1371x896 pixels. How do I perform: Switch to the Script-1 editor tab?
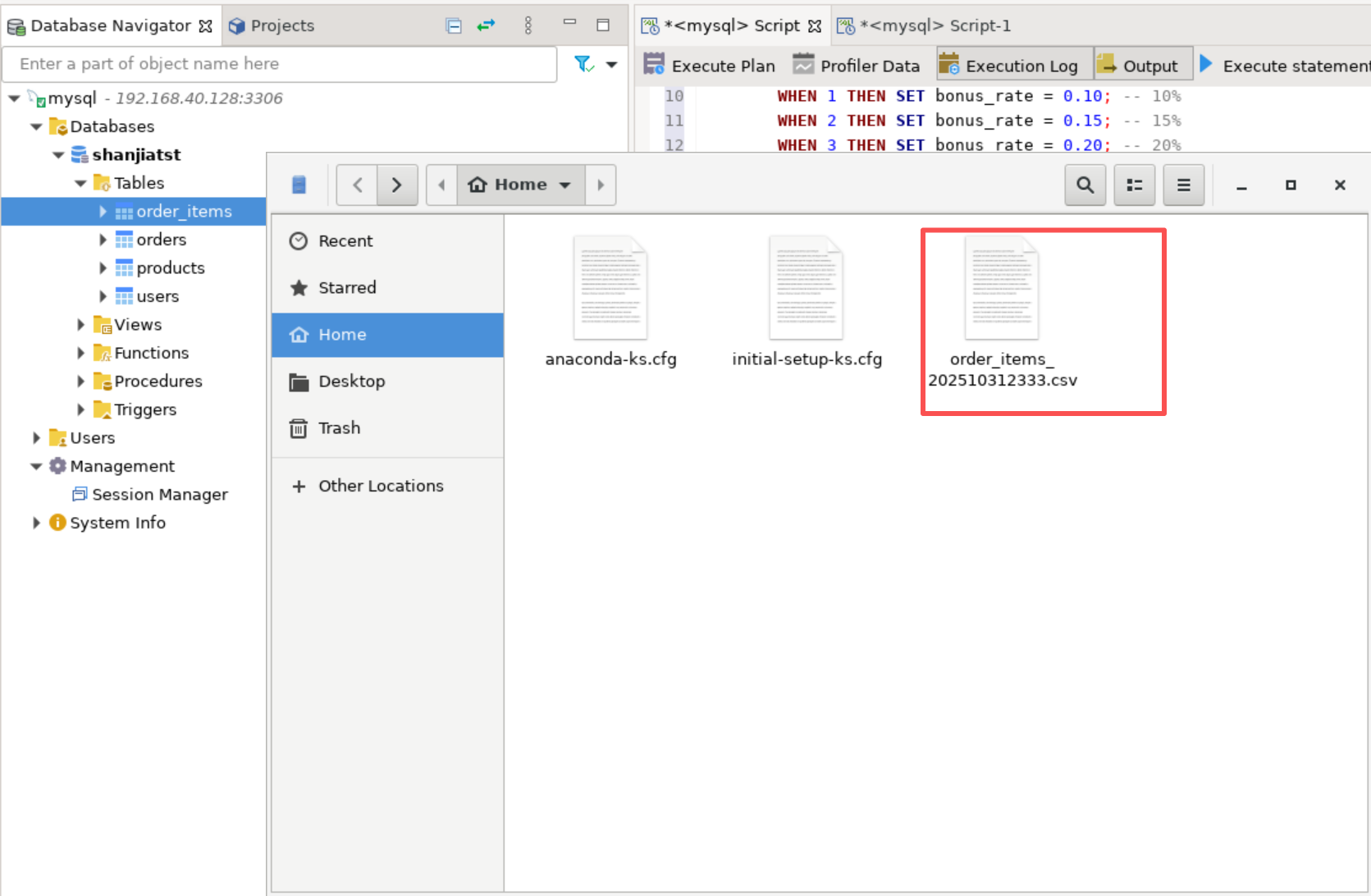point(924,25)
